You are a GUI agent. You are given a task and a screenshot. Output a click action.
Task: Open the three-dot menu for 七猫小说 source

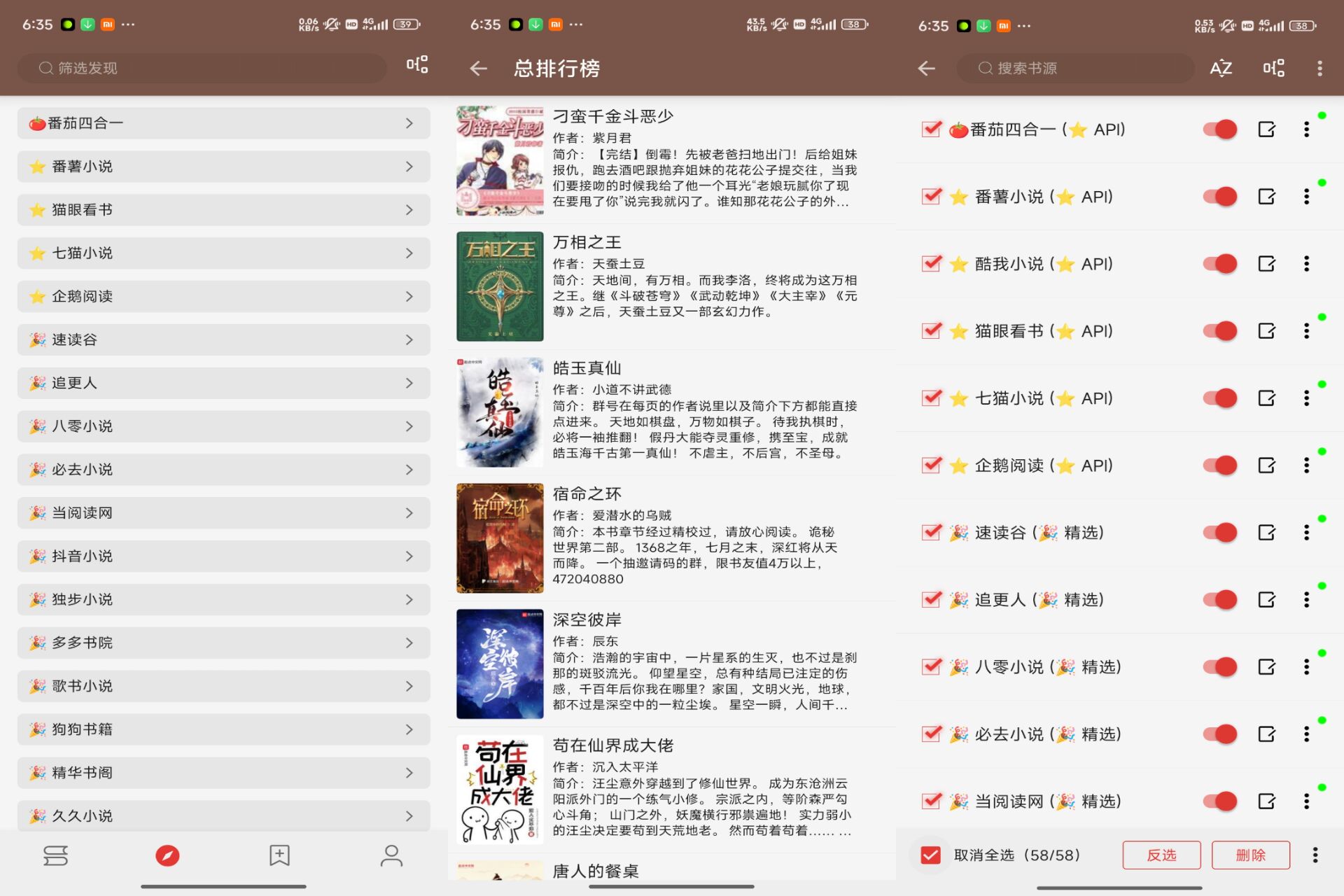1306,398
